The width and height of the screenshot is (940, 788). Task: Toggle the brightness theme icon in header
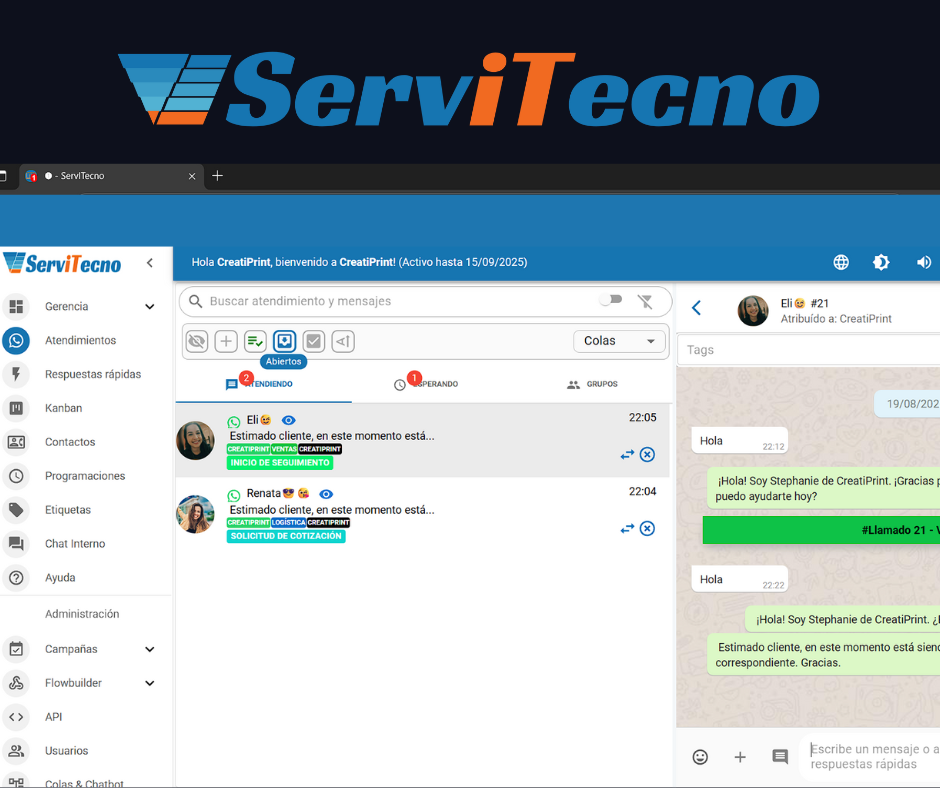[x=881, y=262]
